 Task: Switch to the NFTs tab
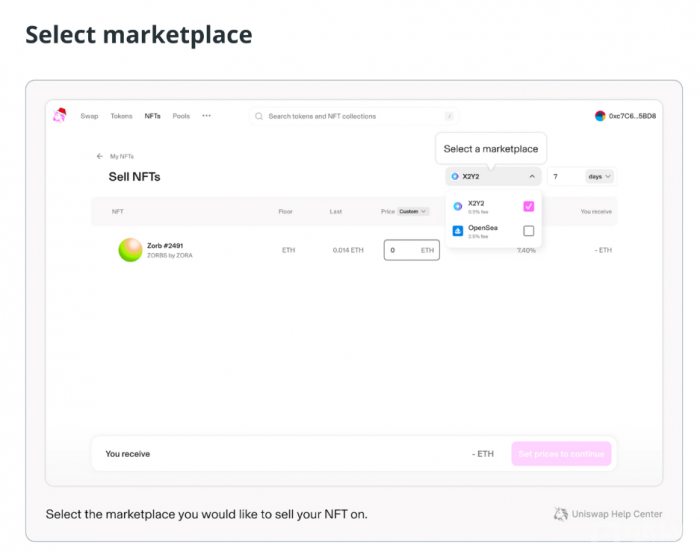point(152,116)
